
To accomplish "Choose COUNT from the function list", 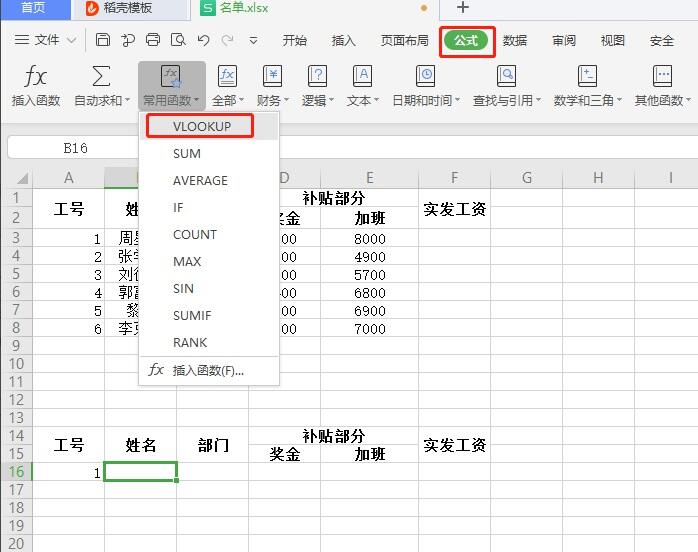I will [195, 235].
